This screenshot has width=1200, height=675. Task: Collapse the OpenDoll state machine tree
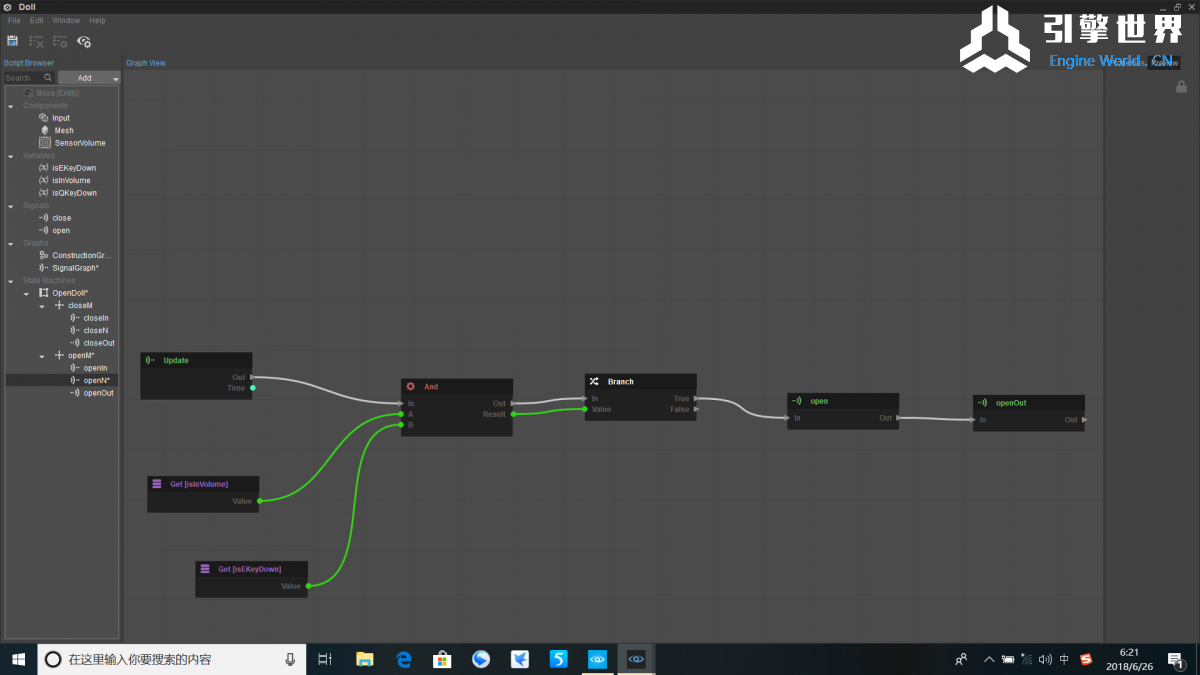[x=27, y=293]
